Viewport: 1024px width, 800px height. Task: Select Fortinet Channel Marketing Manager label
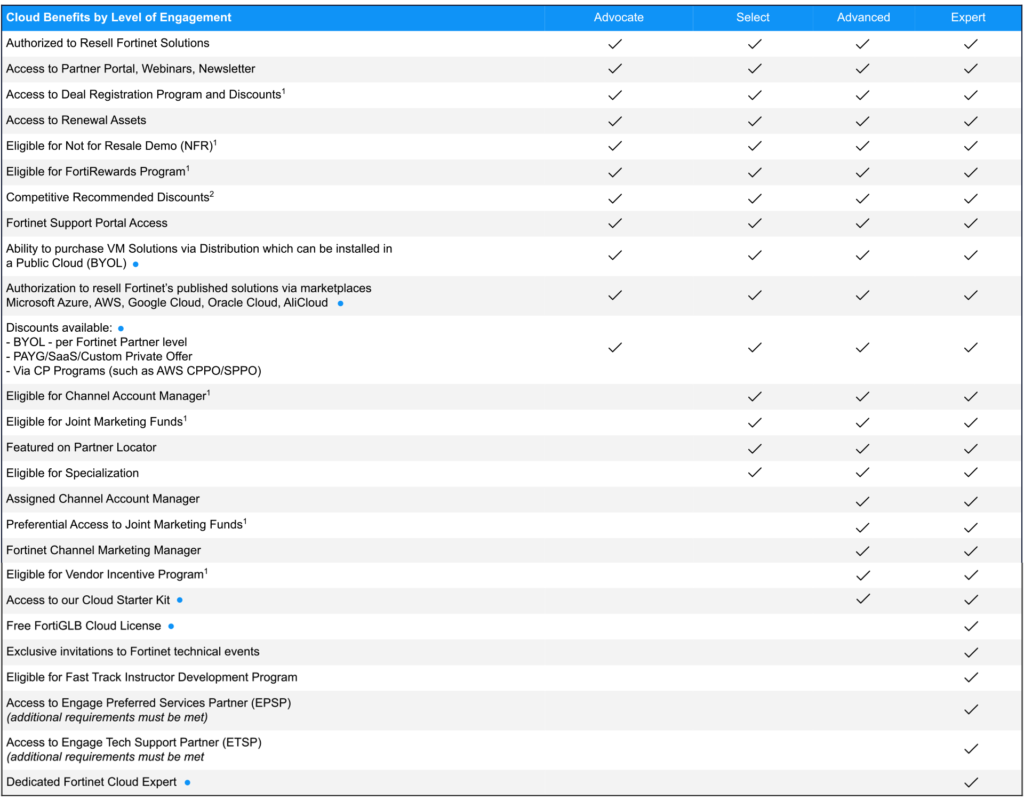[104, 551]
